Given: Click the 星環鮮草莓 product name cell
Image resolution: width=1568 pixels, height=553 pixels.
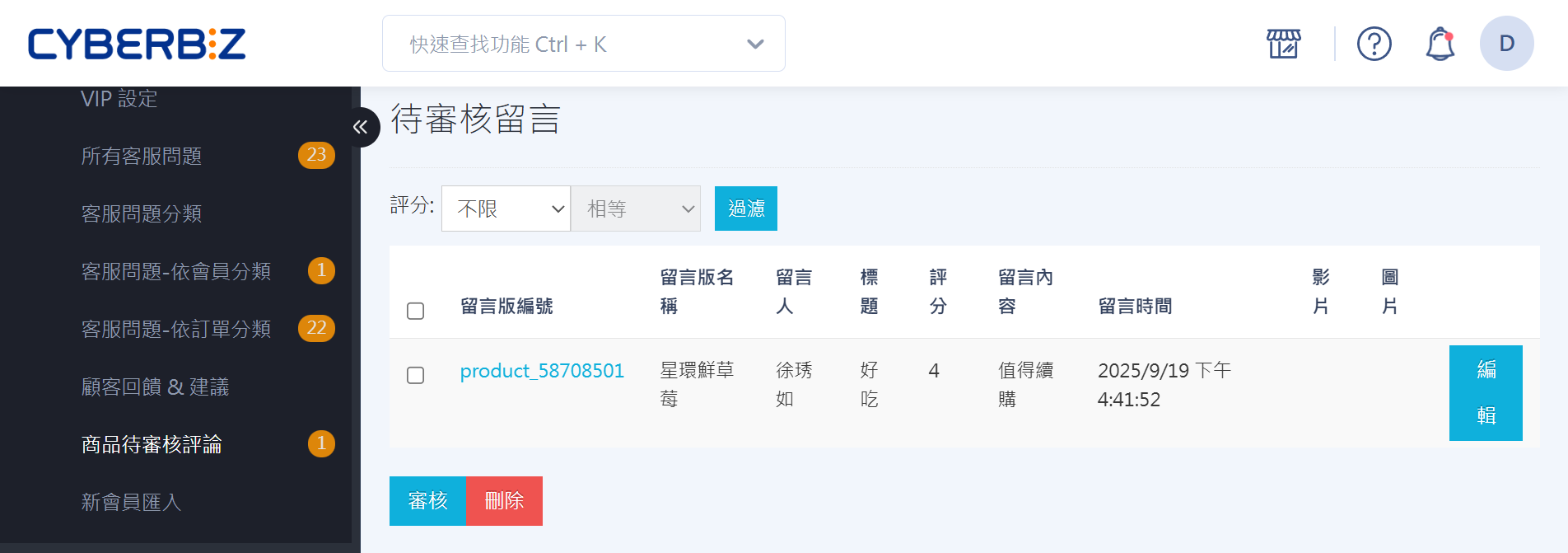Looking at the screenshot, I should [697, 385].
